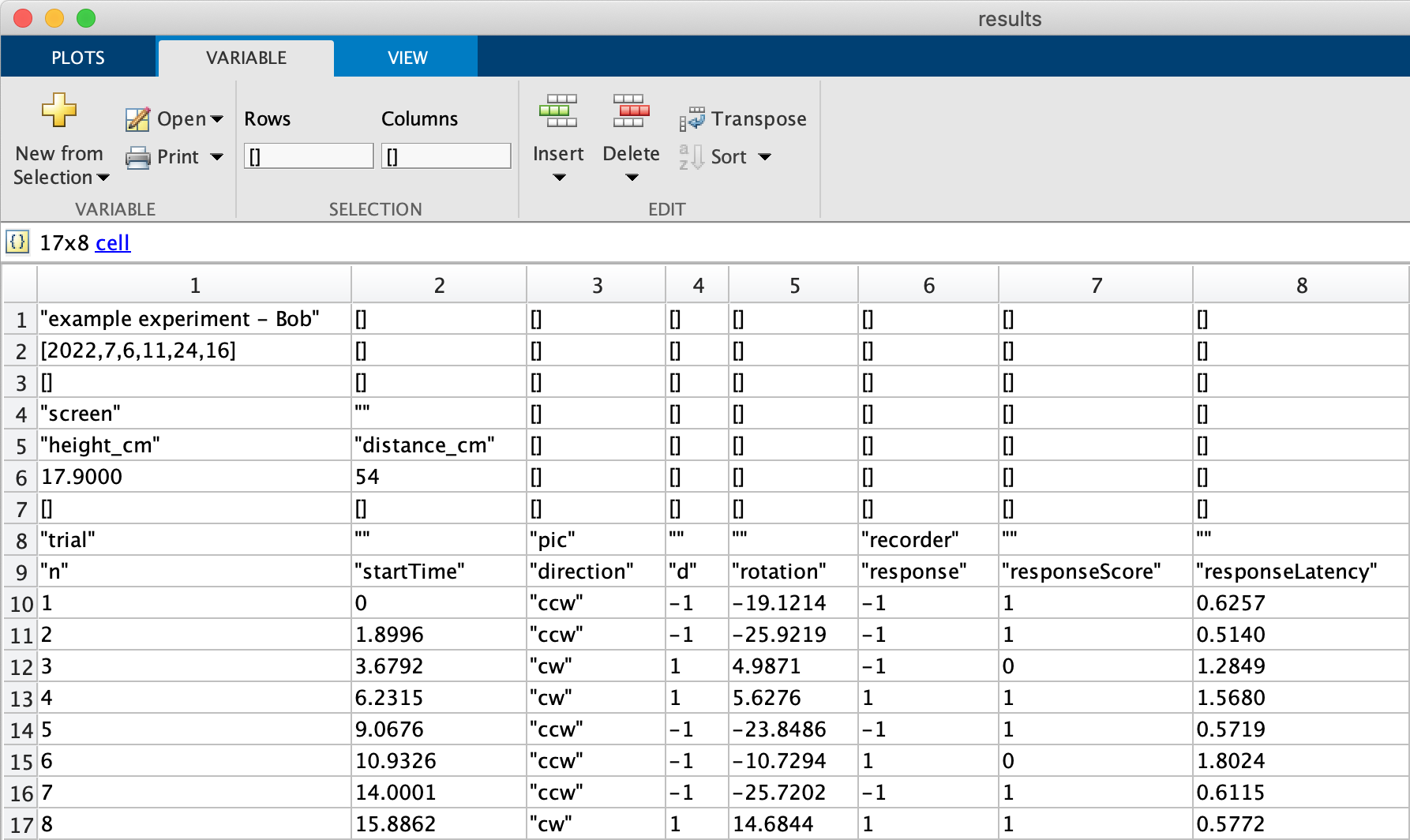Click the Transpose icon
Image resolution: width=1410 pixels, height=840 pixels.
click(692, 119)
